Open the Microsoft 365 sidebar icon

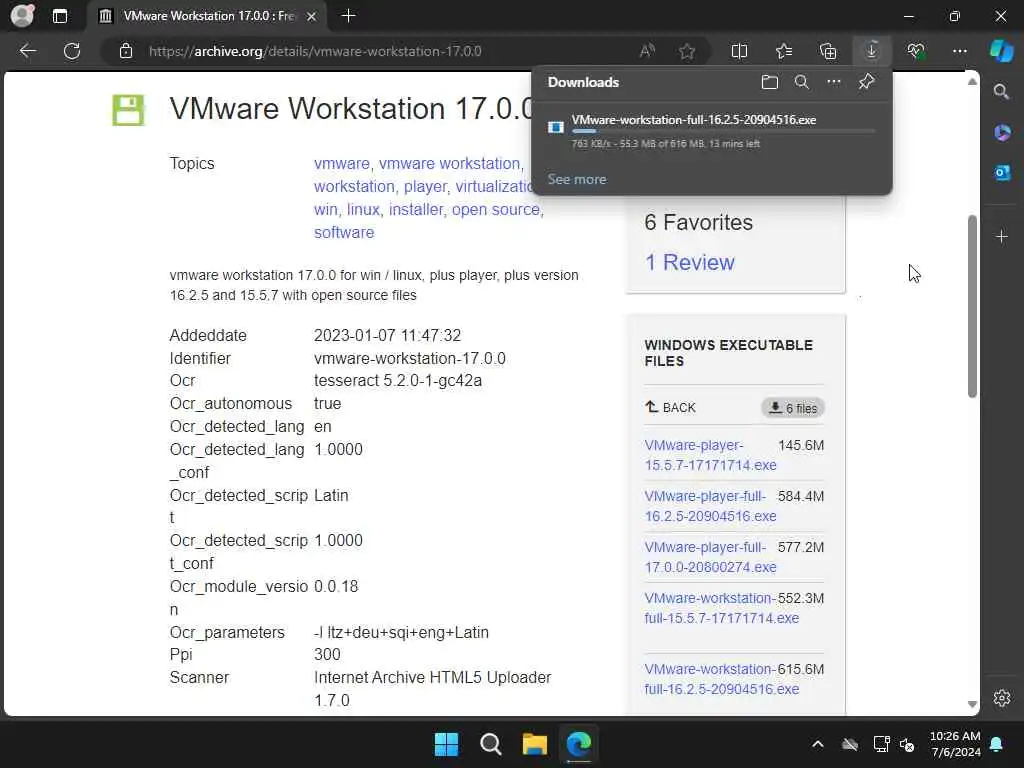click(x=1002, y=133)
